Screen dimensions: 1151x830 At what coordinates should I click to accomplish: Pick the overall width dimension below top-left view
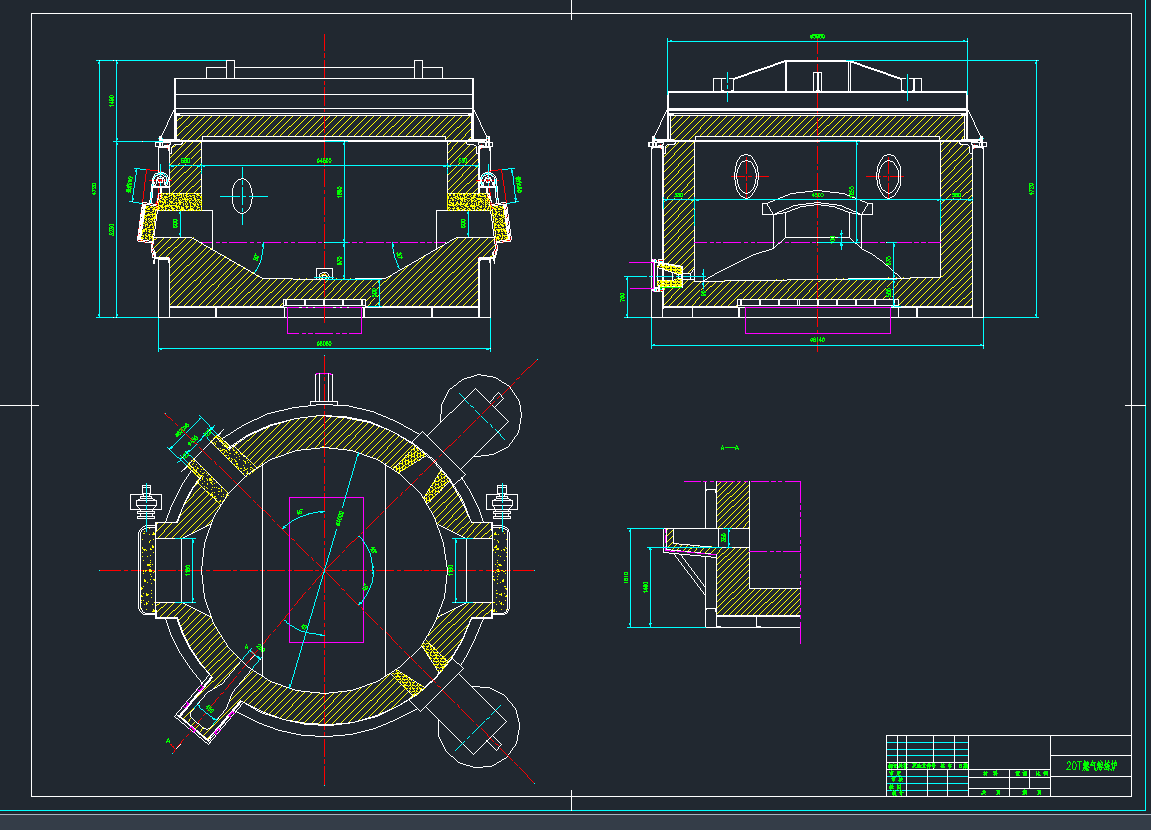click(324, 345)
